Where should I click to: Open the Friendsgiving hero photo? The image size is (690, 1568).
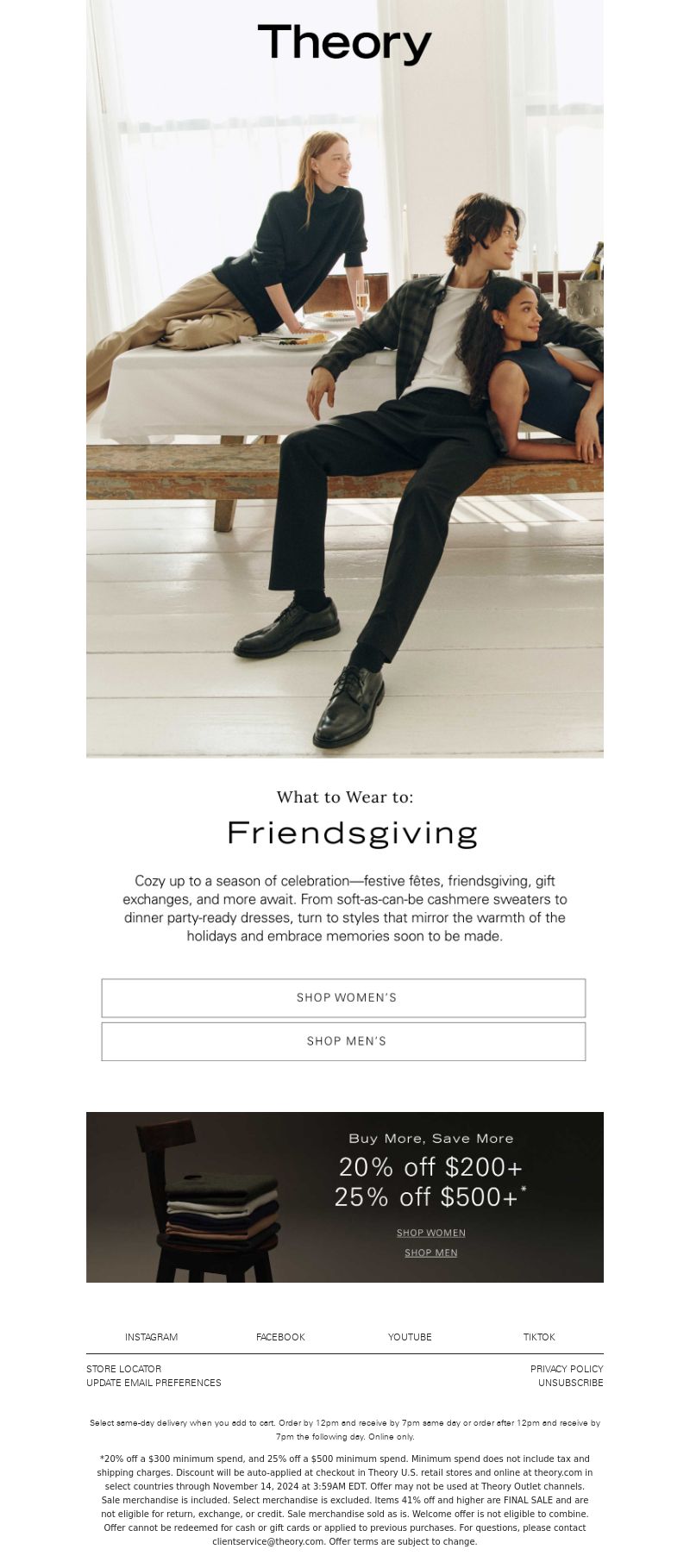pos(345,378)
